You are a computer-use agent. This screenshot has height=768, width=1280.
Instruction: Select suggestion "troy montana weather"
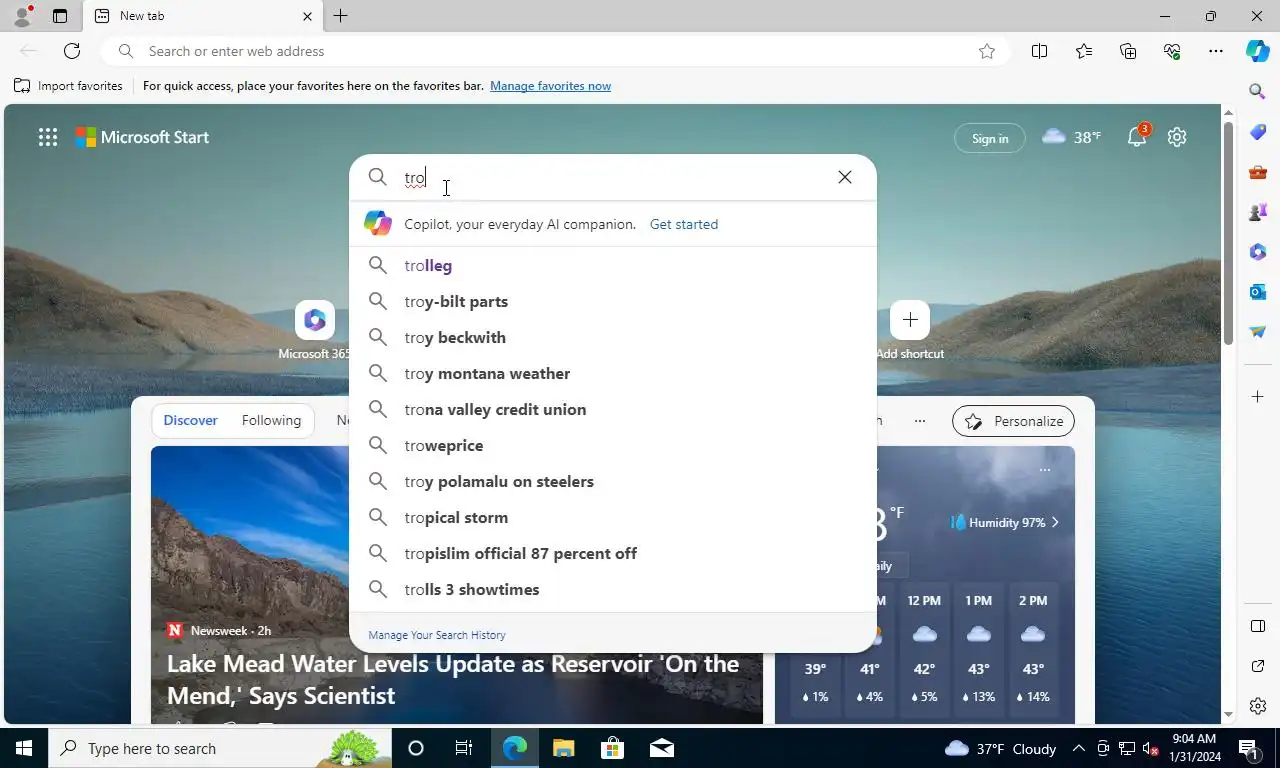point(613,373)
